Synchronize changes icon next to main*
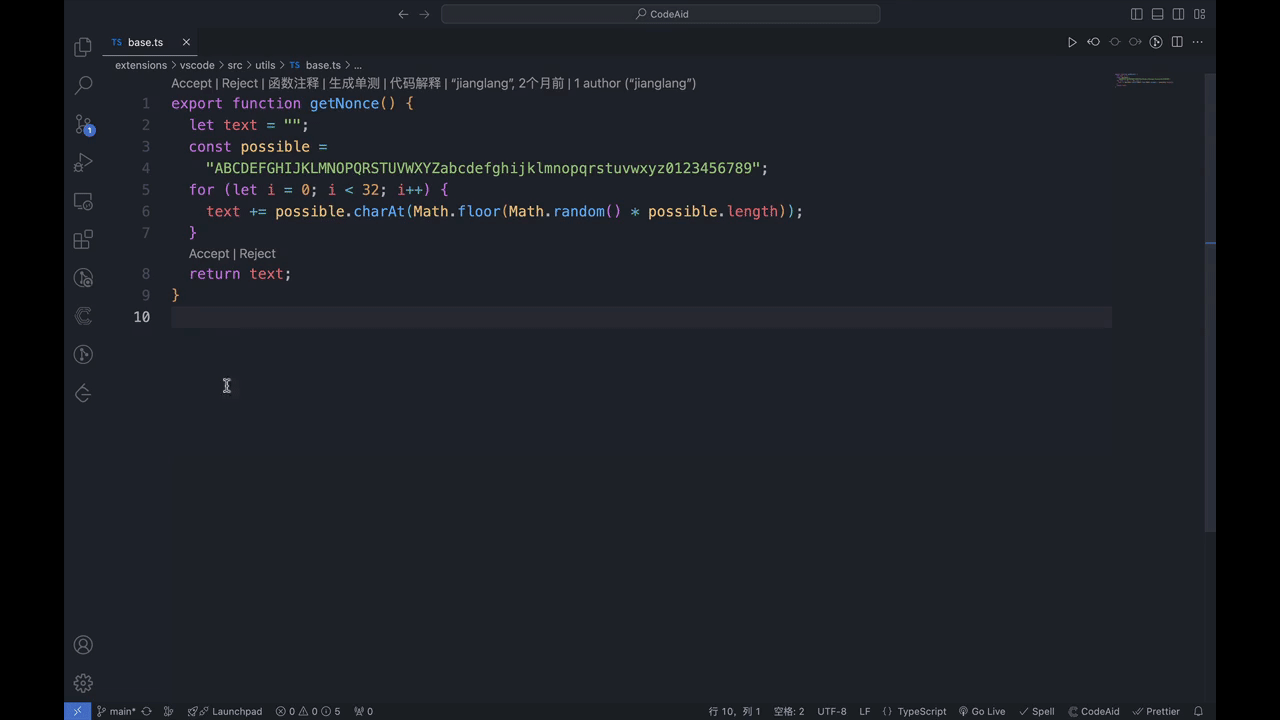 point(147,711)
